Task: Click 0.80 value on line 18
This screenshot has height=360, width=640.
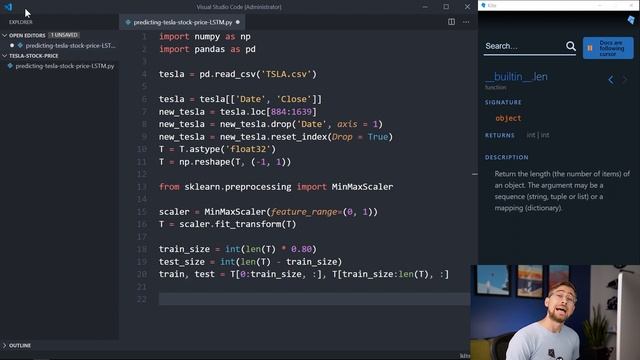Action: point(301,249)
